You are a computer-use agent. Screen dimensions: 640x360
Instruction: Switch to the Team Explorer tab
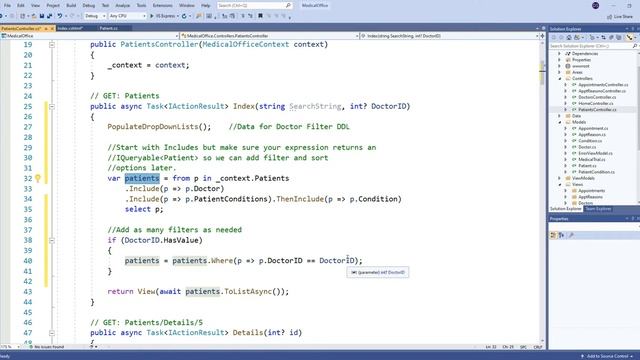click(x=598, y=209)
